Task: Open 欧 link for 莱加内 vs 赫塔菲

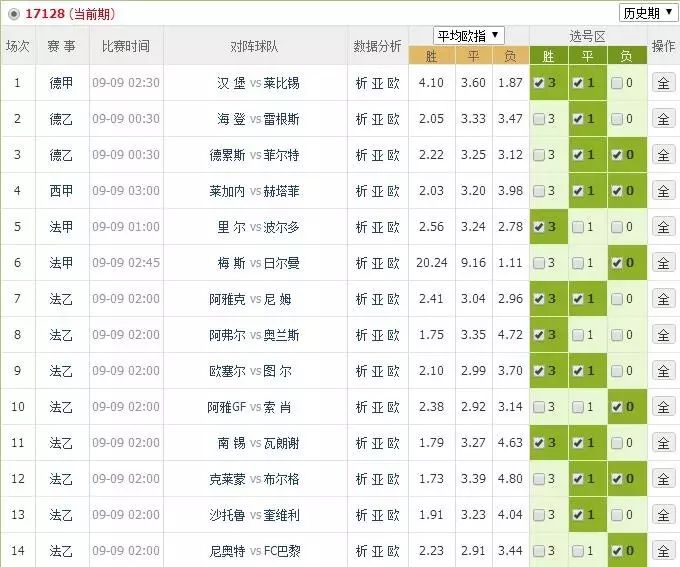Action: 393,191
